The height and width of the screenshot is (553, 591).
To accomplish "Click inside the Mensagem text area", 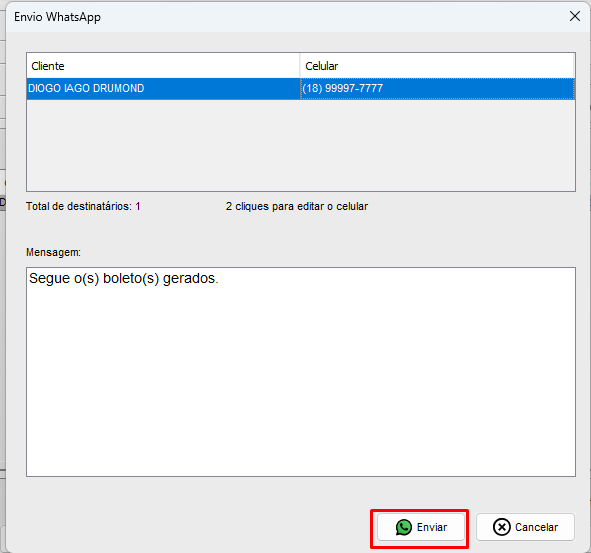I will 301,372.
